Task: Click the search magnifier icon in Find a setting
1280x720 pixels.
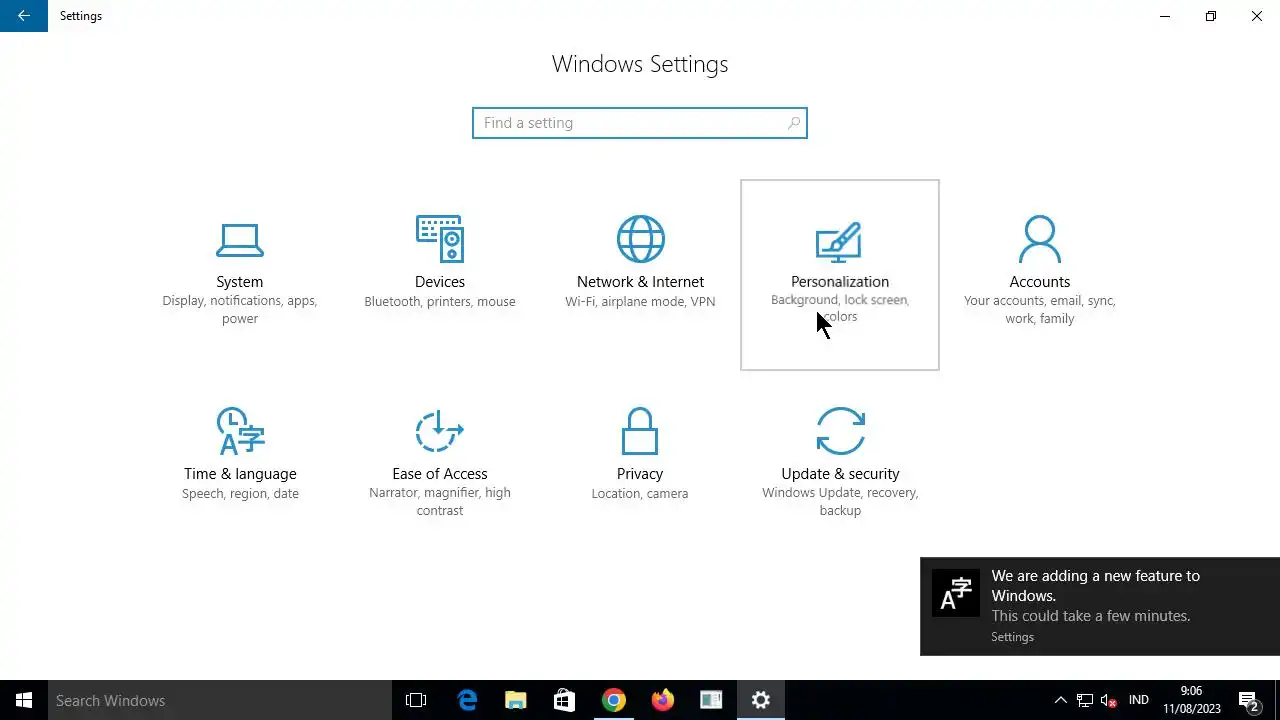Action: click(x=794, y=123)
